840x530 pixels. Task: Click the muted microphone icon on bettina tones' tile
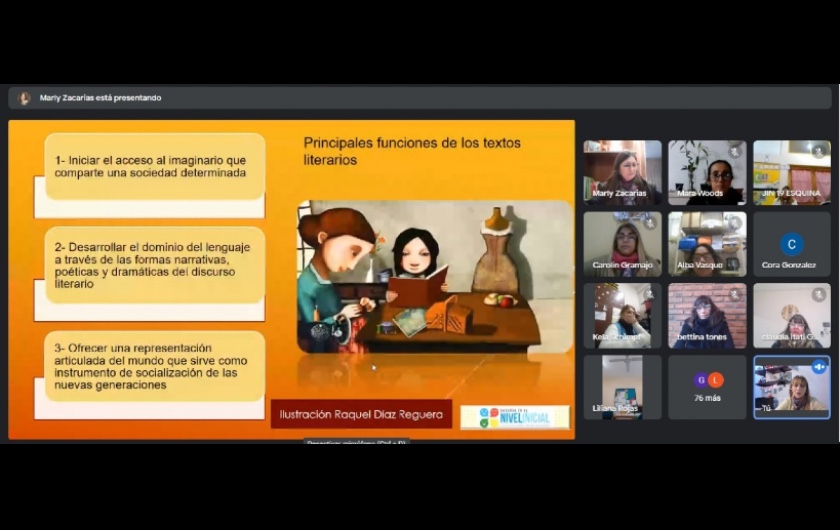tap(734, 294)
